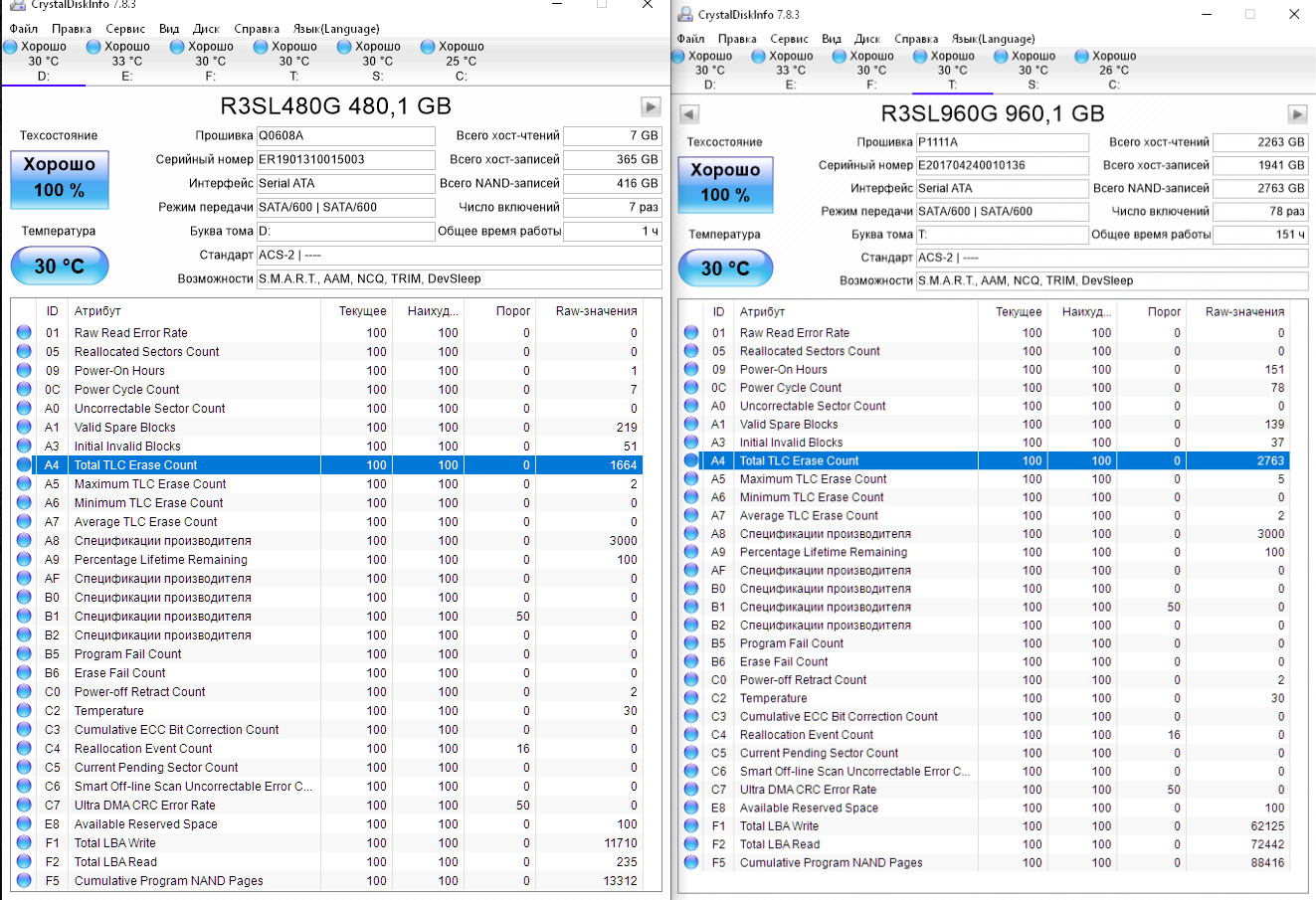Click status orb for Available Reserved Space, R3SL960G window
Viewport: 1316px width, 900px height.
coord(691,809)
